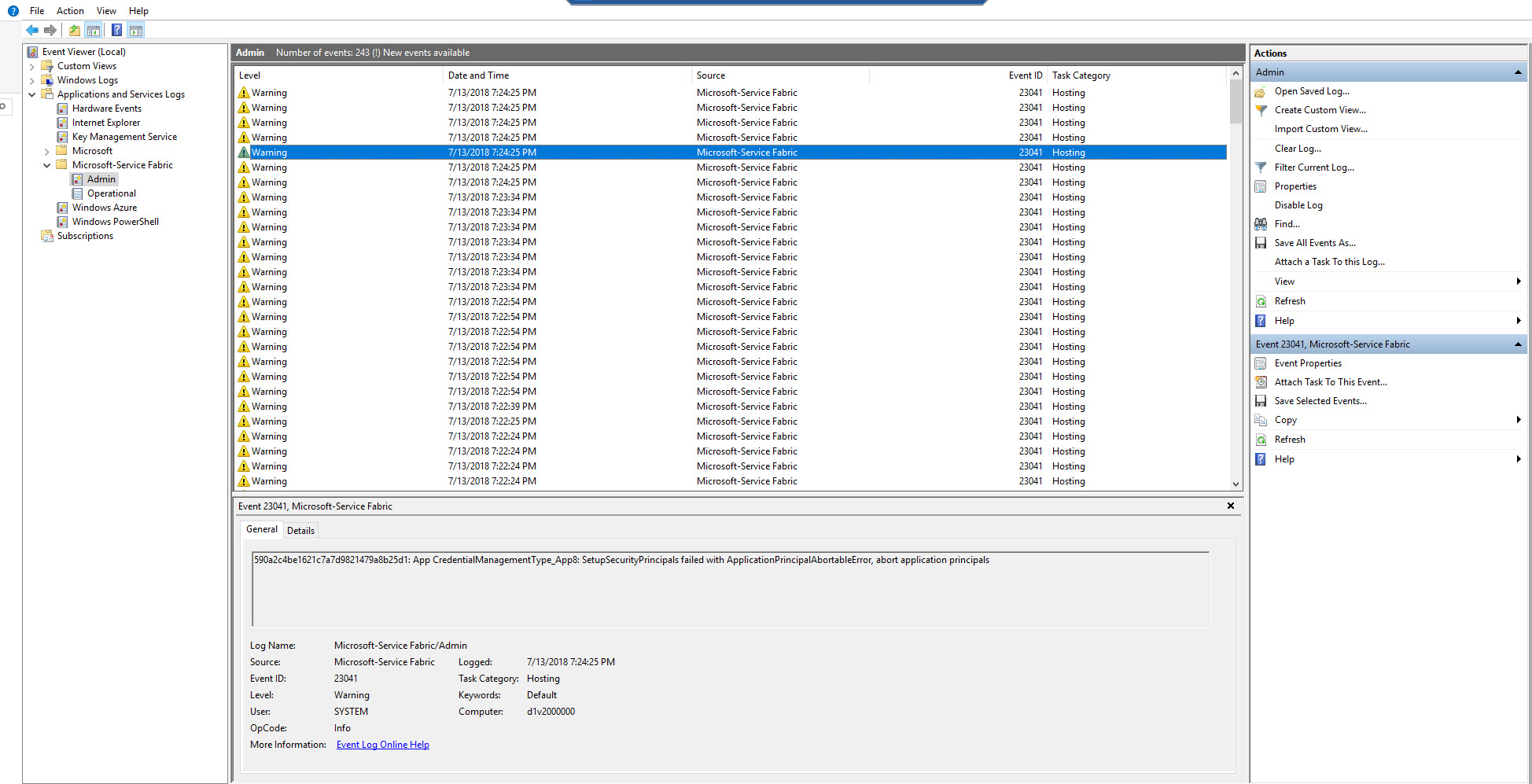
Task: Expand the Microsoft tree node
Action: tap(46, 150)
